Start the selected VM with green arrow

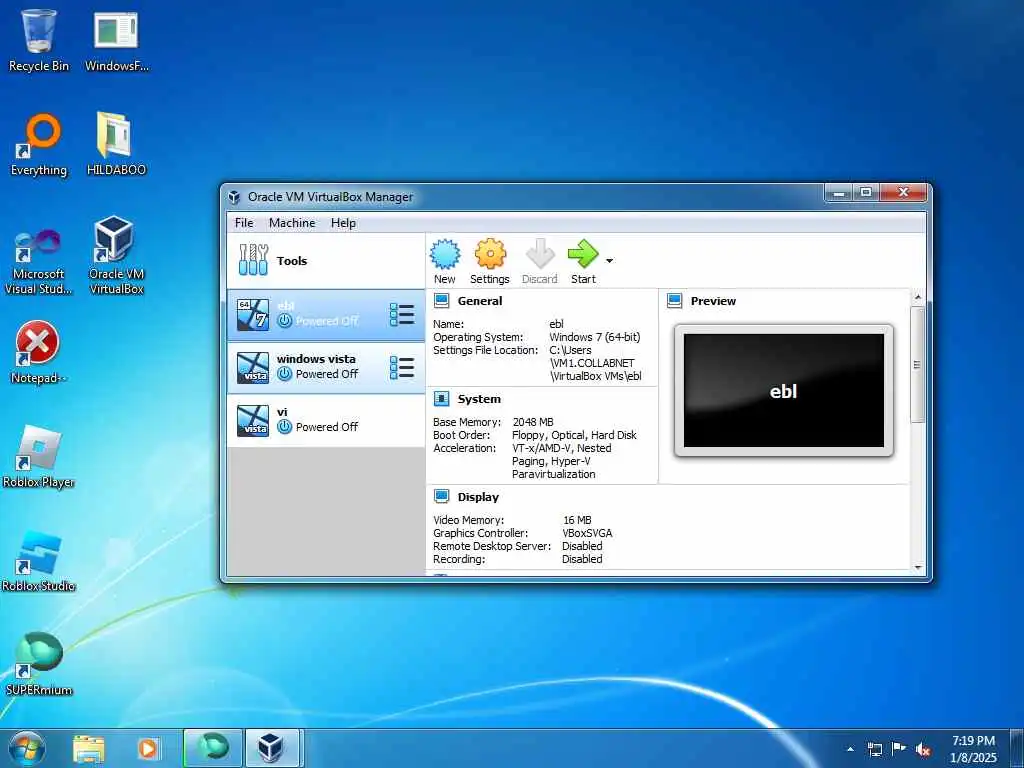pyautogui.click(x=583, y=261)
